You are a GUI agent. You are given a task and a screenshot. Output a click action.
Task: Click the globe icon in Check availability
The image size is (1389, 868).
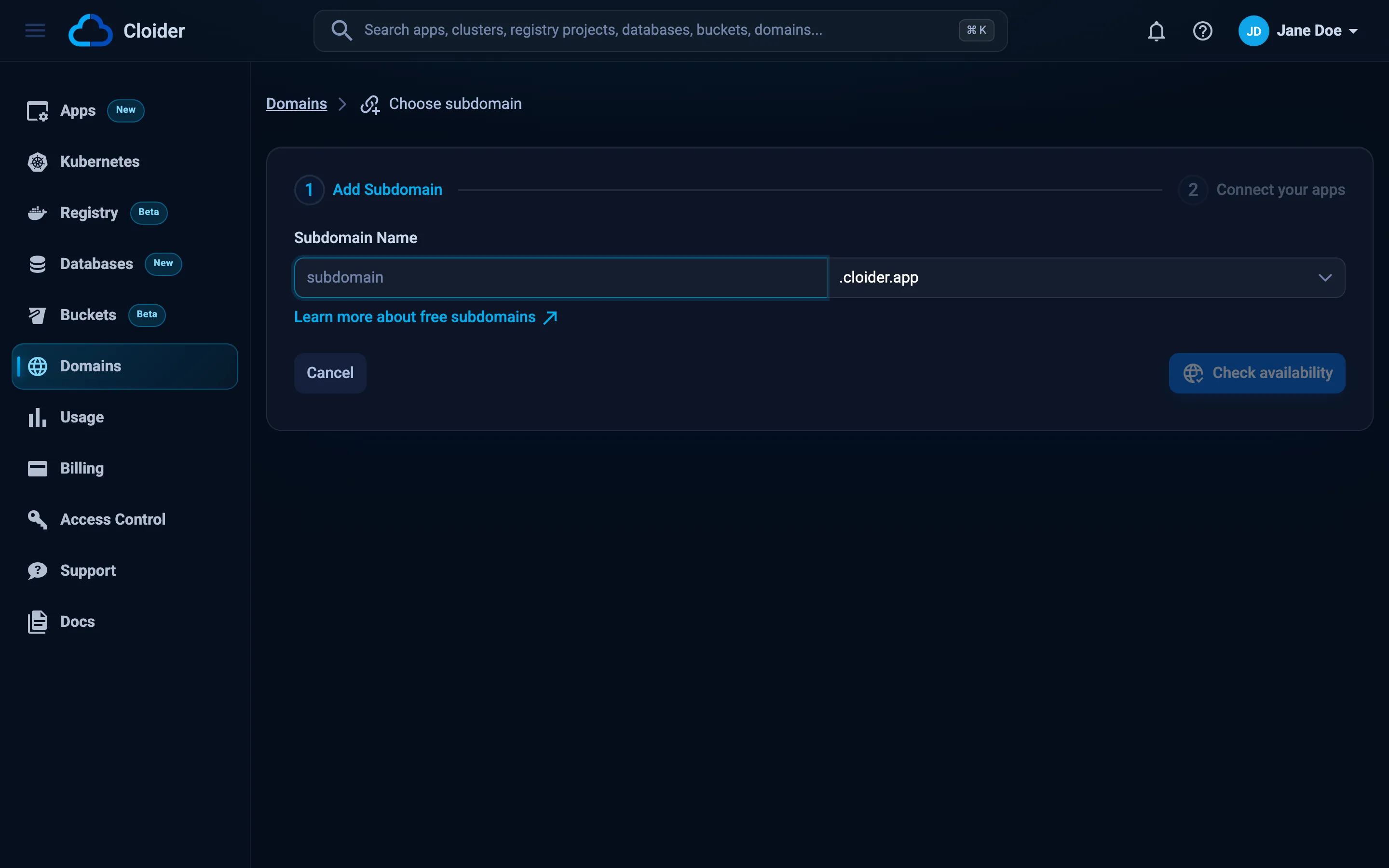click(1193, 373)
